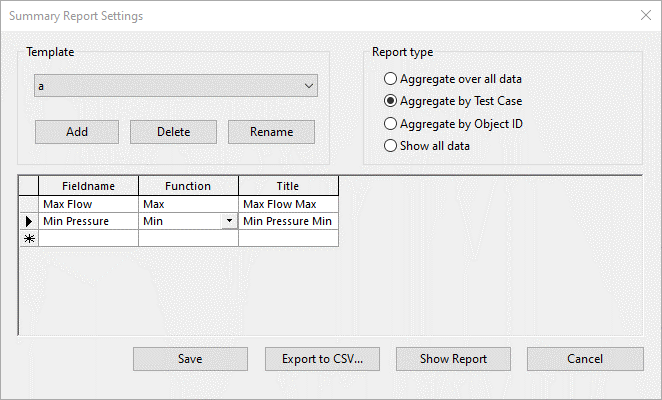662x400 pixels.
Task: Rename the current template
Action: (271, 132)
